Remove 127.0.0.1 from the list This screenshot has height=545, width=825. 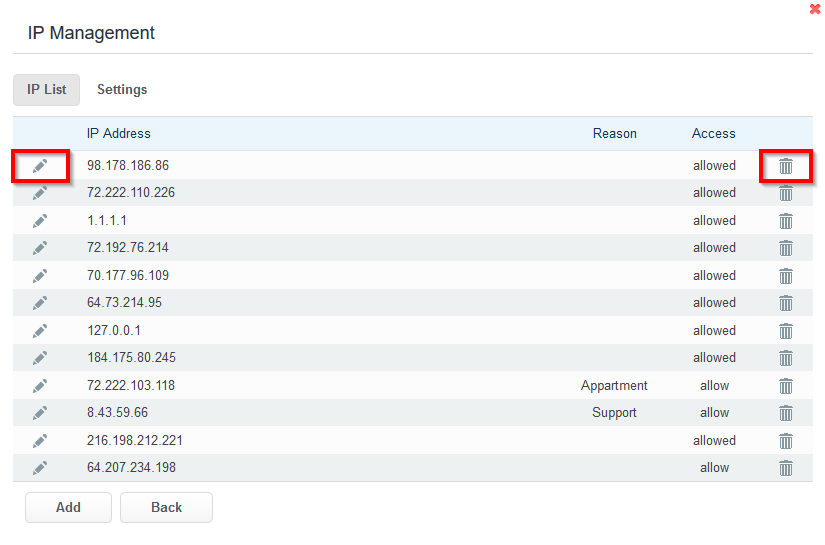786,331
